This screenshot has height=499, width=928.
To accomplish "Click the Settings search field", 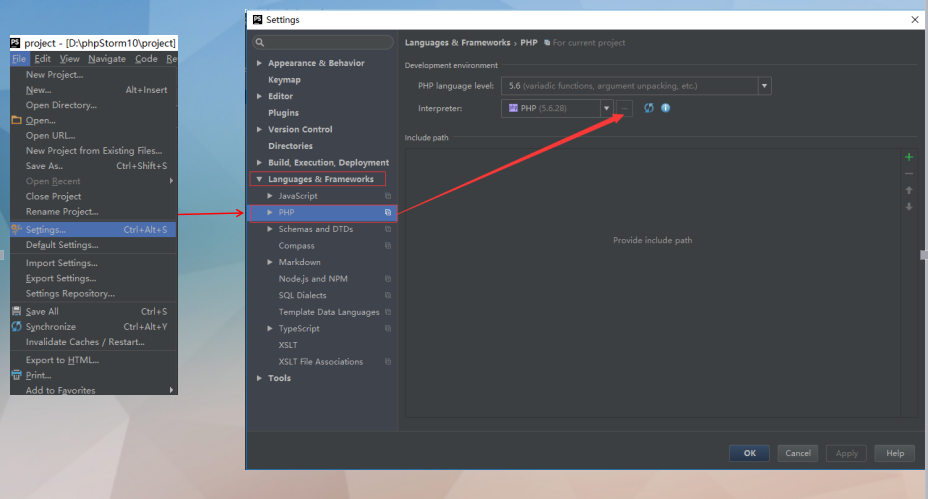I will (323, 43).
